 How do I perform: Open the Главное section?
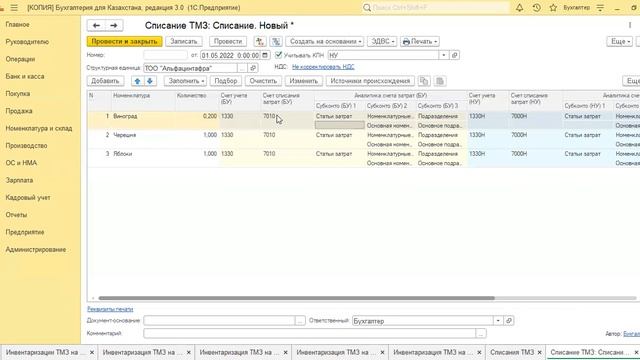(18, 24)
